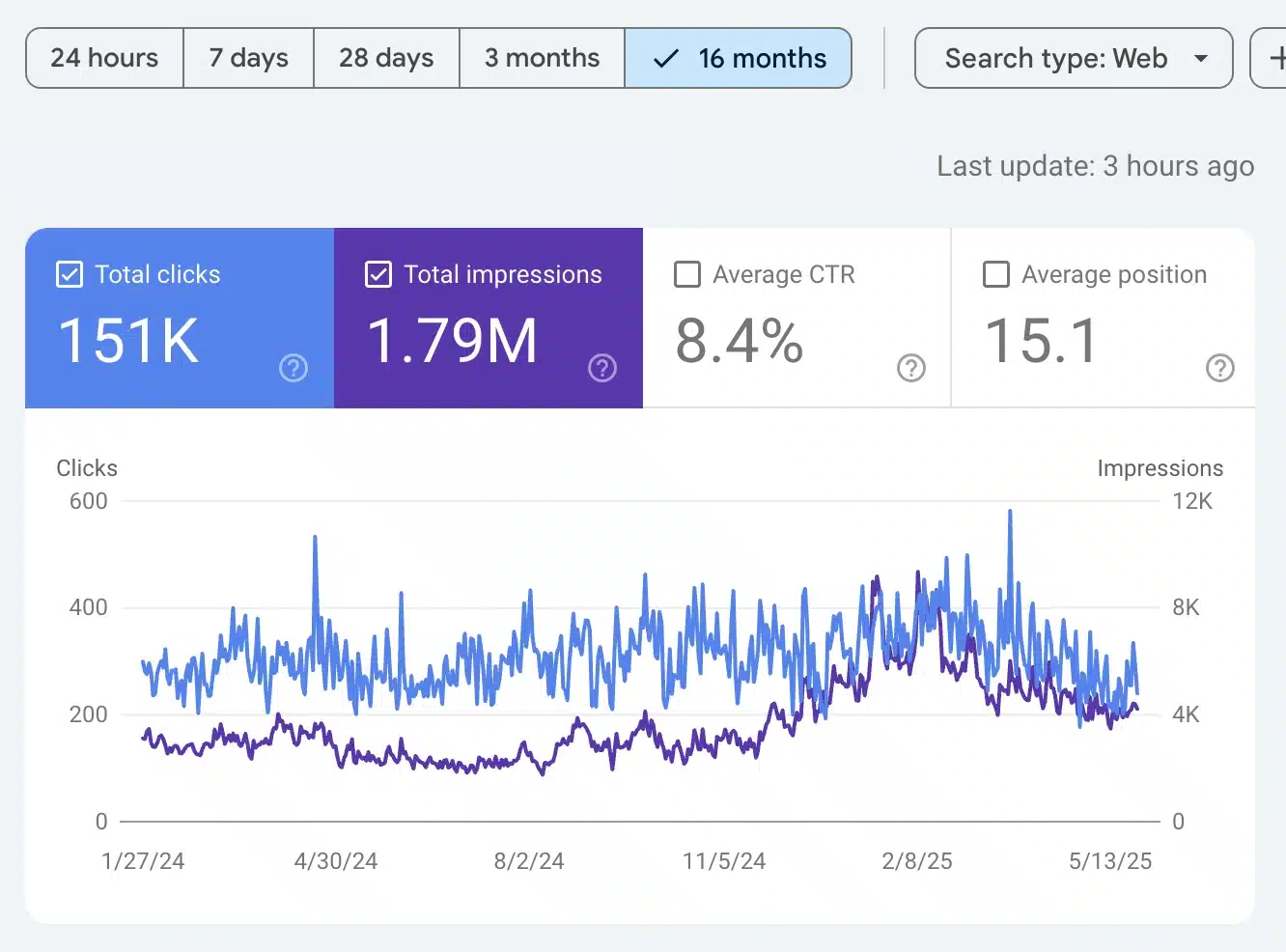
Task: Select the 24 hours date range
Action: 104,59
